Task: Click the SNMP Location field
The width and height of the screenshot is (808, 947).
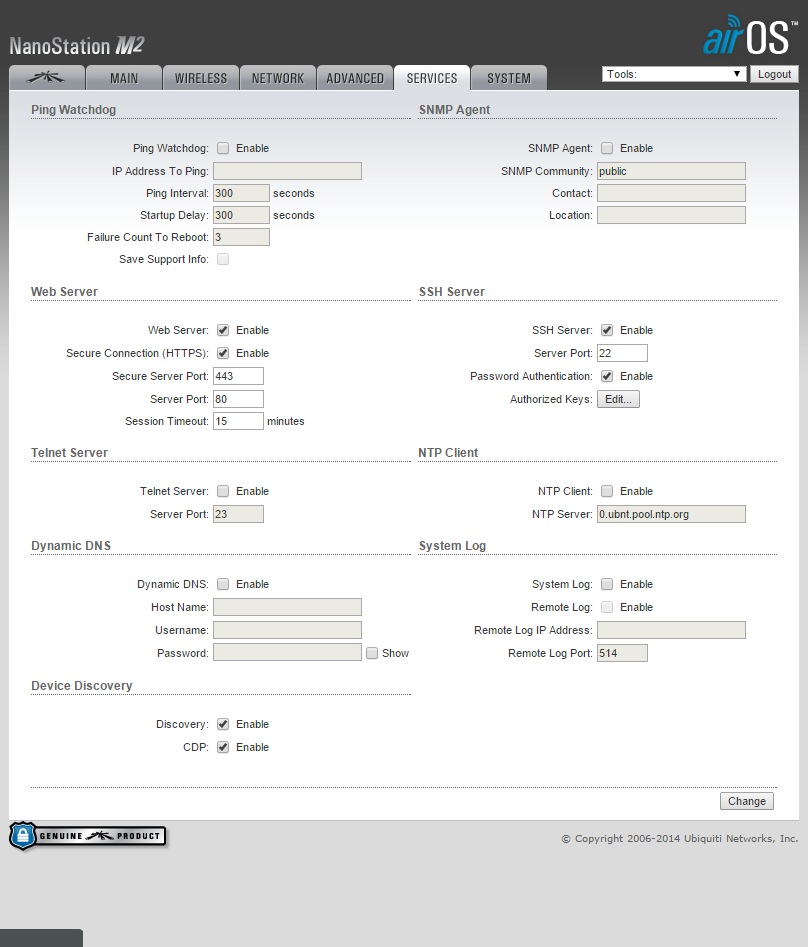Action: tap(672, 215)
